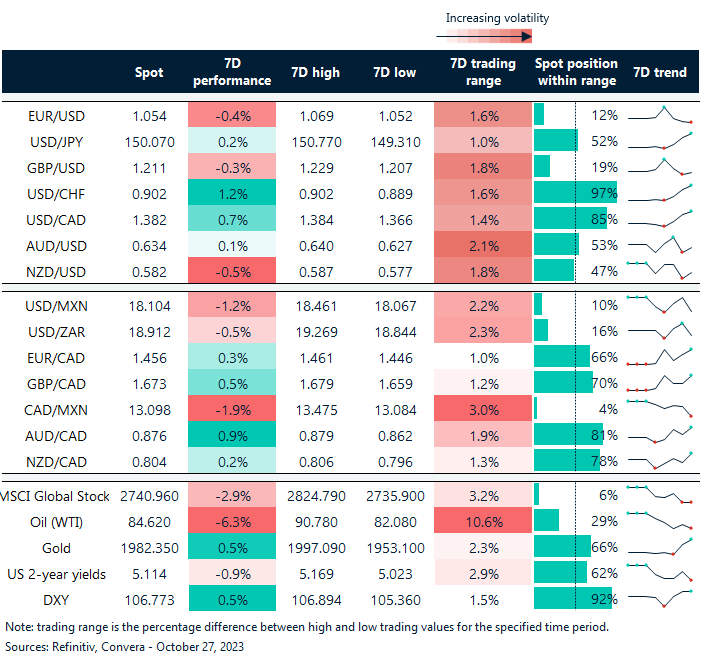Click the Spot position within range header
The height and width of the screenshot is (655, 701).
[576, 72]
